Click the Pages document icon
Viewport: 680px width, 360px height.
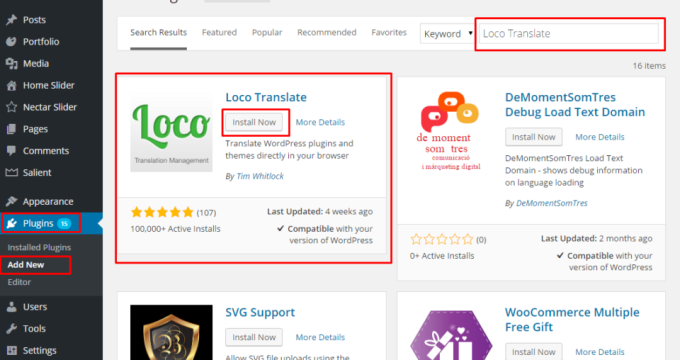12,129
